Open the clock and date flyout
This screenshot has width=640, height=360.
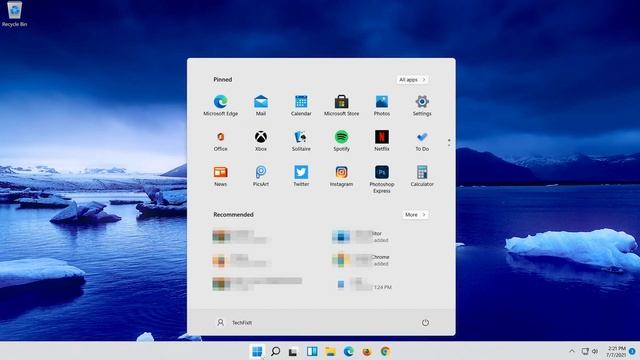coord(616,351)
